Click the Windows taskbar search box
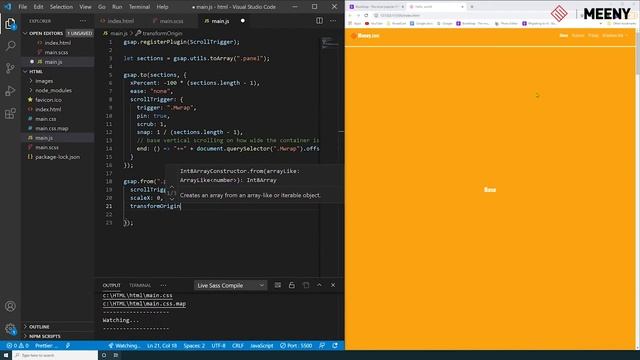The height and width of the screenshot is (360, 640). click(x=56, y=356)
